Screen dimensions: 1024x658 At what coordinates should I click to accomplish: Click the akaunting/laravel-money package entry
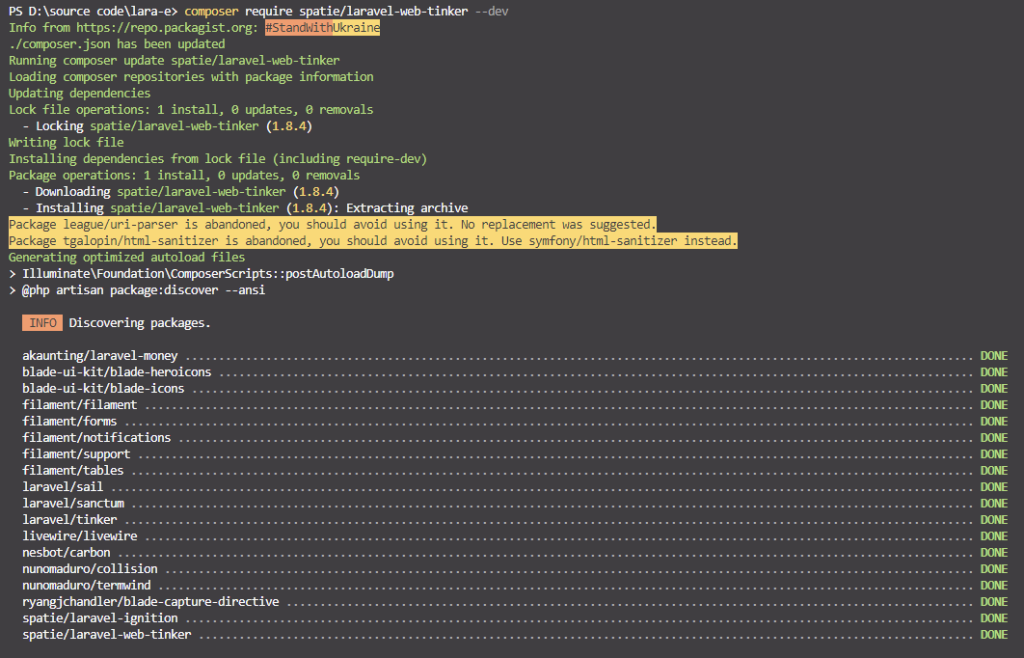pos(100,355)
